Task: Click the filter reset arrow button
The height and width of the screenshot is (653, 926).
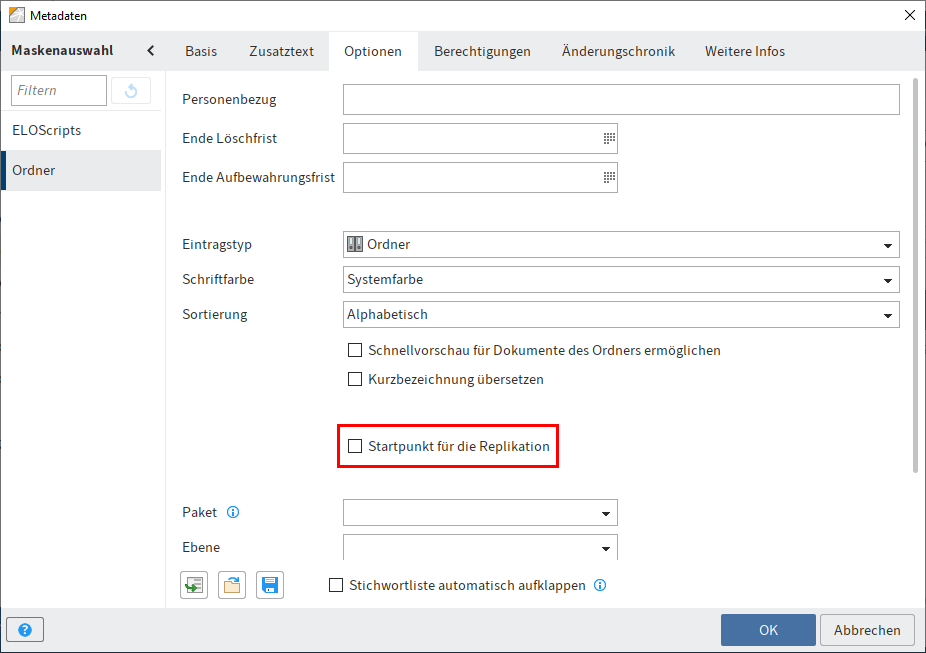Action: (131, 90)
